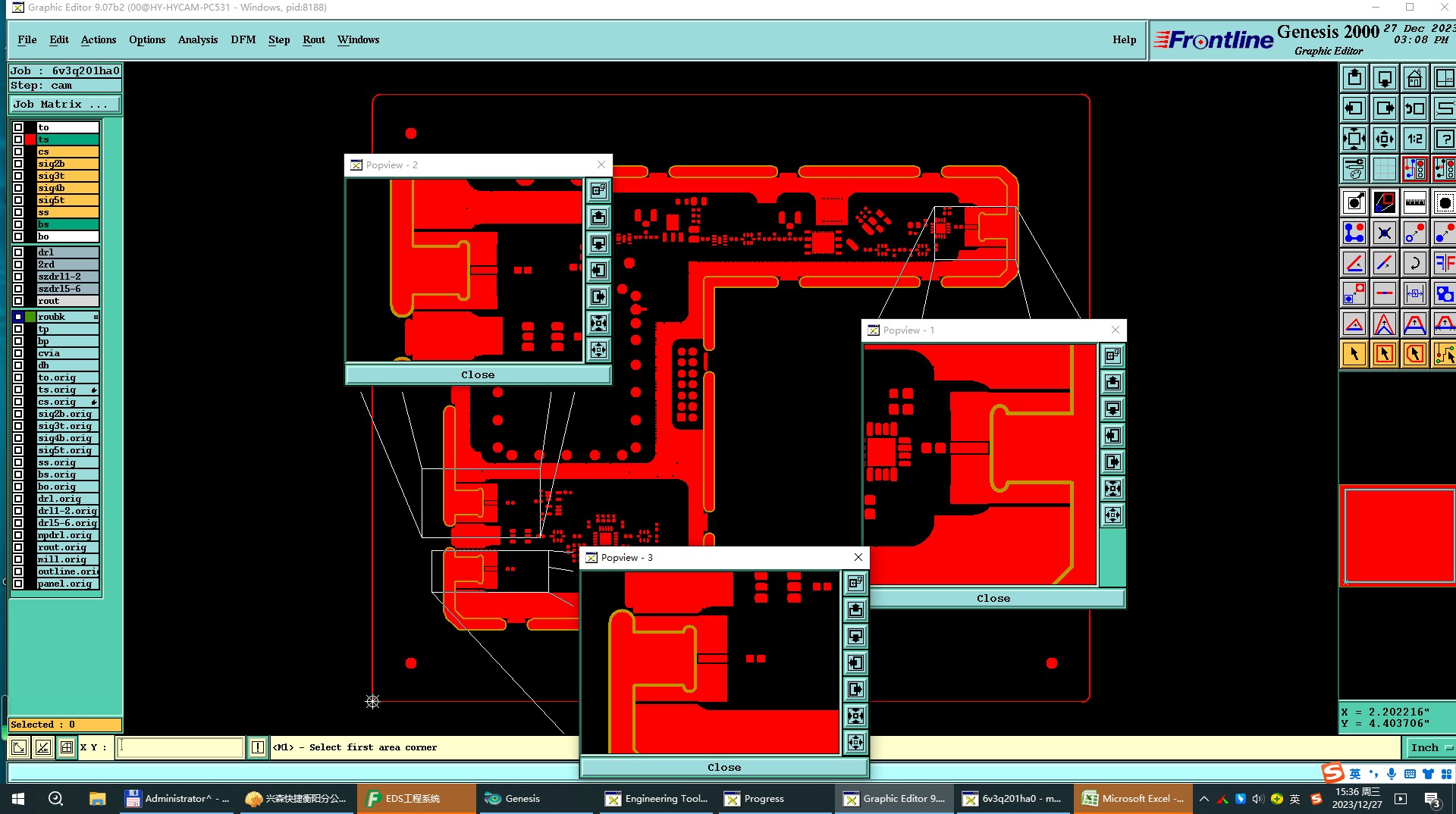Image resolution: width=1456 pixels, height=814 pixels.
Task: Select the 'sig5t.orig' layer name
Action: pyautogui.click(x=68, y=450)
